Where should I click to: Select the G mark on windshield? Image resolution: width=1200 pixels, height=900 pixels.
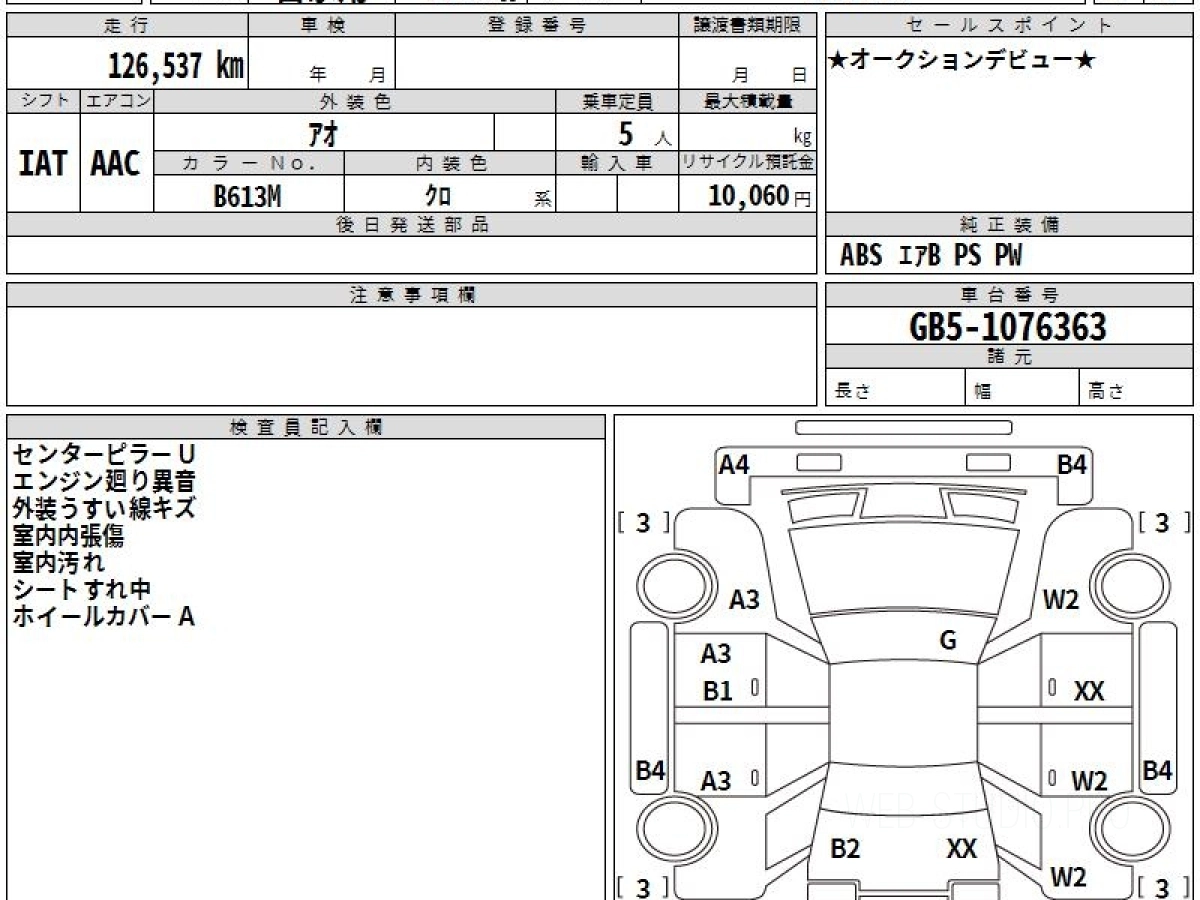(x=948, y=641)
